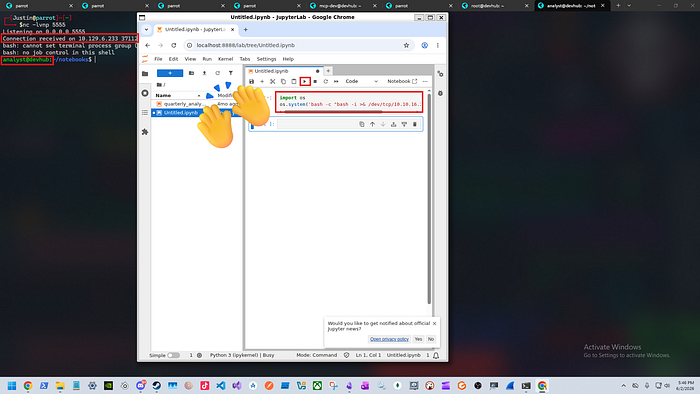Open the Help menu in JupyterLab
The height and width of the screenshot is (394, 700).
click(x=288, y=59)
